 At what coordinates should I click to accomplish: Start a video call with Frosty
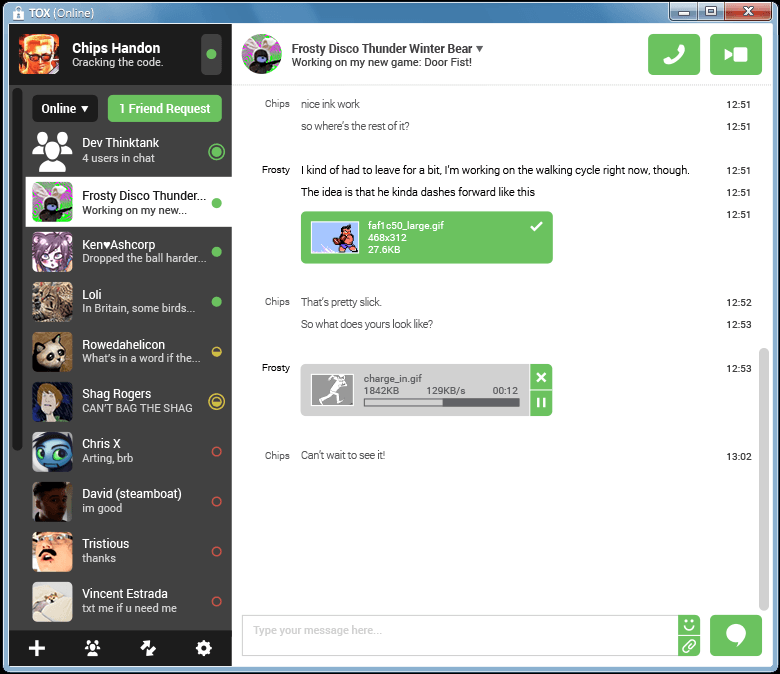[735, 54]
